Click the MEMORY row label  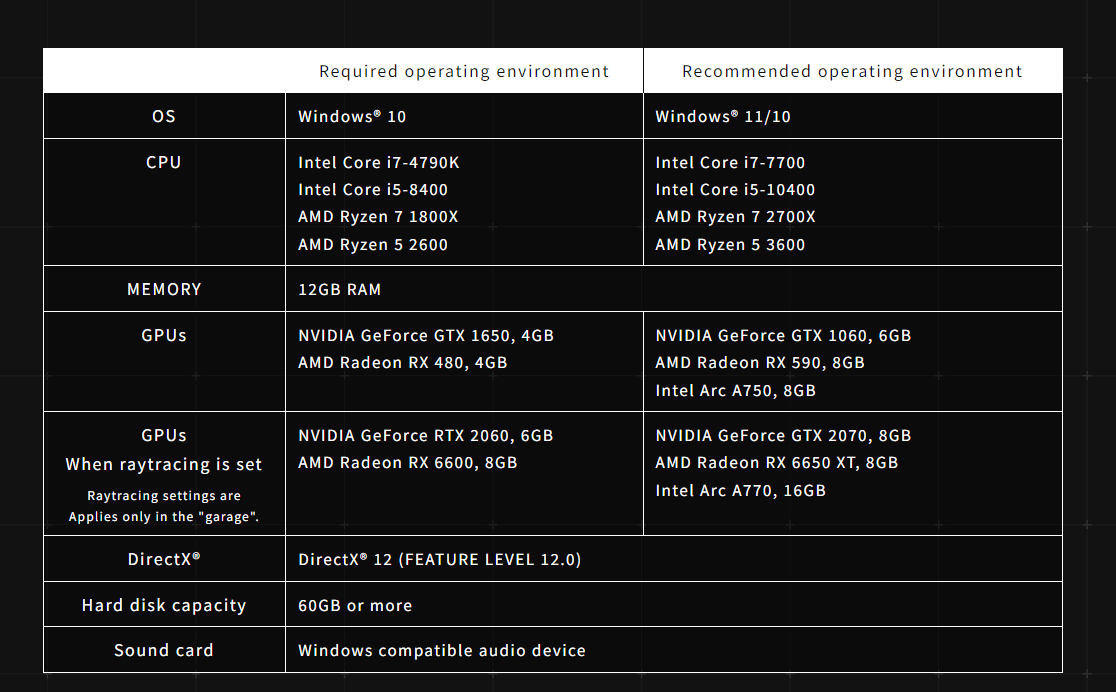click(x=164, y=289)
